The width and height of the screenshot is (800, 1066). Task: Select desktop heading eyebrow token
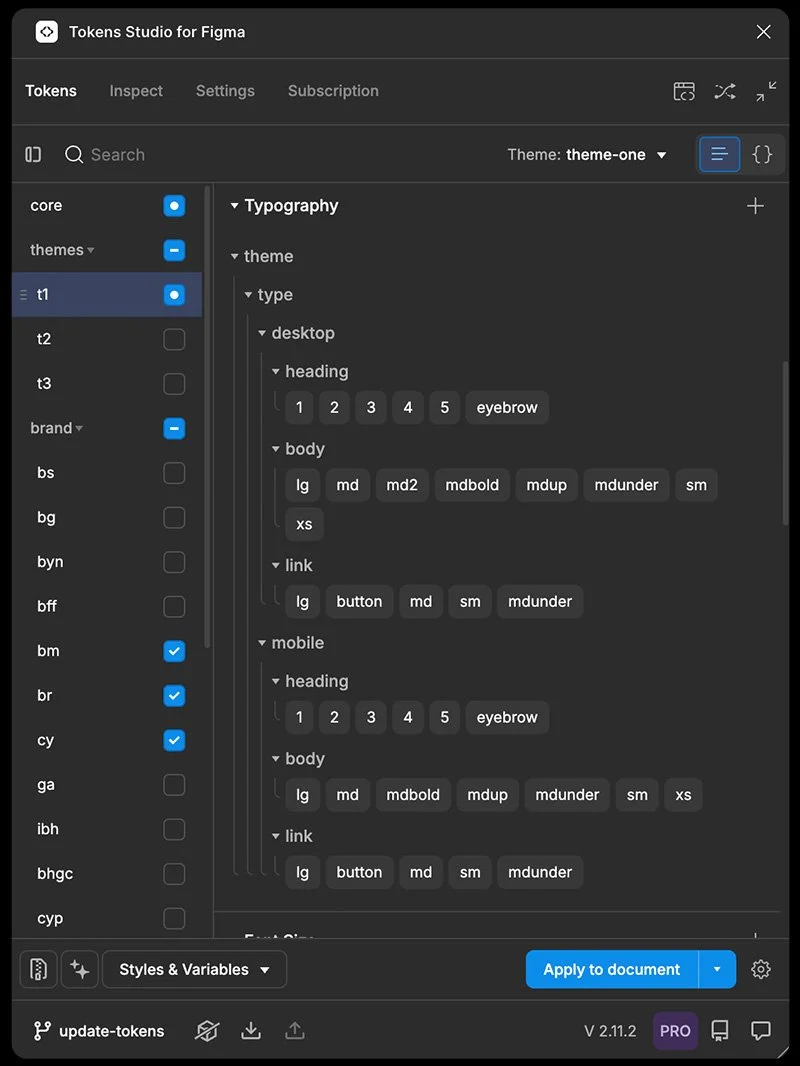(507, 408)
